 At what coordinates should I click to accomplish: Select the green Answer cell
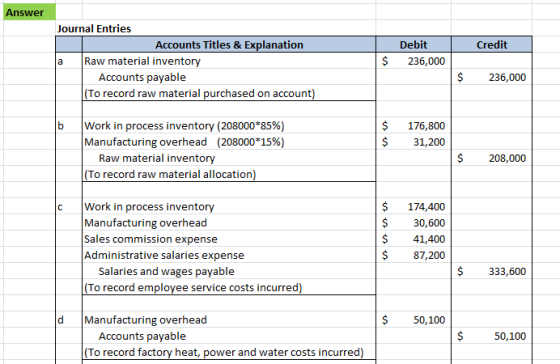pyautogui.click(x=29, y=12)
